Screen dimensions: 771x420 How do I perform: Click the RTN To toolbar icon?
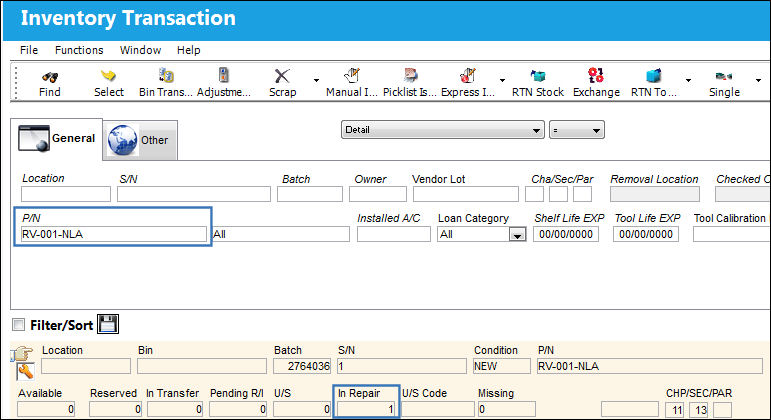(x=653, y=76)
